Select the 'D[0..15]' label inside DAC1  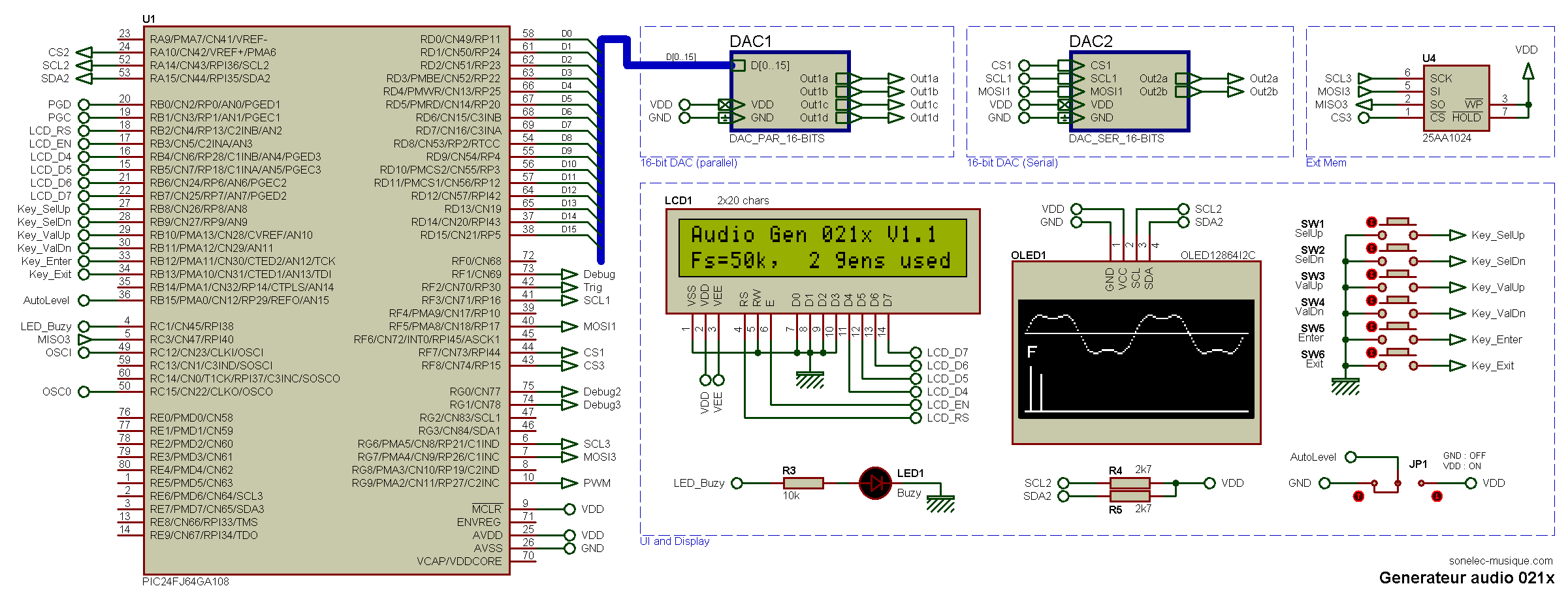[x=770, y=65]
